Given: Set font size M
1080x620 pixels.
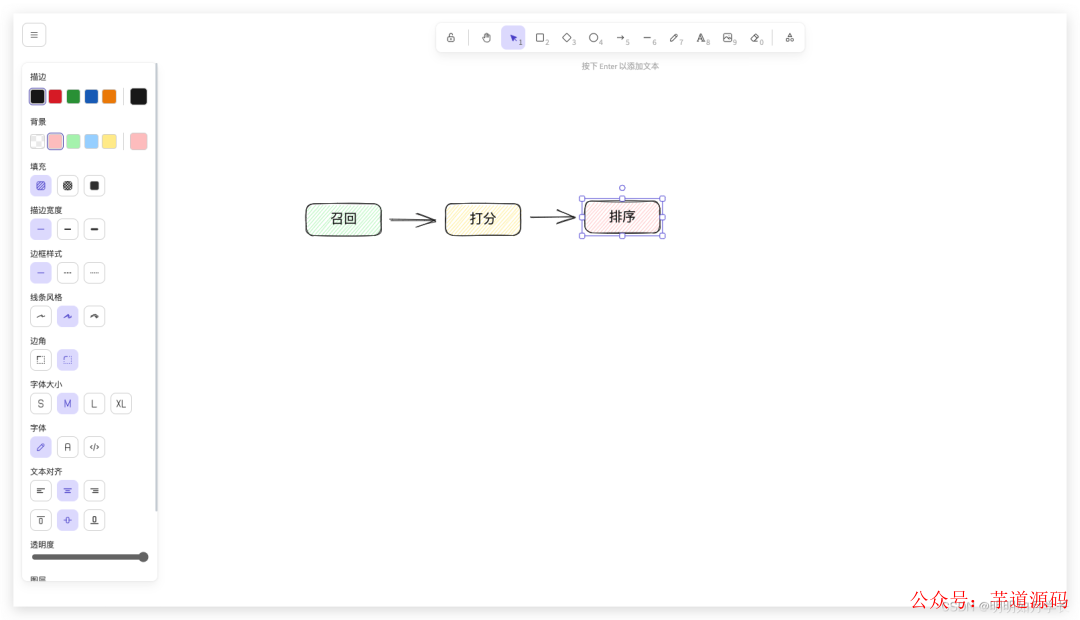Looking at the screenshot, I should (x=68, y=404).
